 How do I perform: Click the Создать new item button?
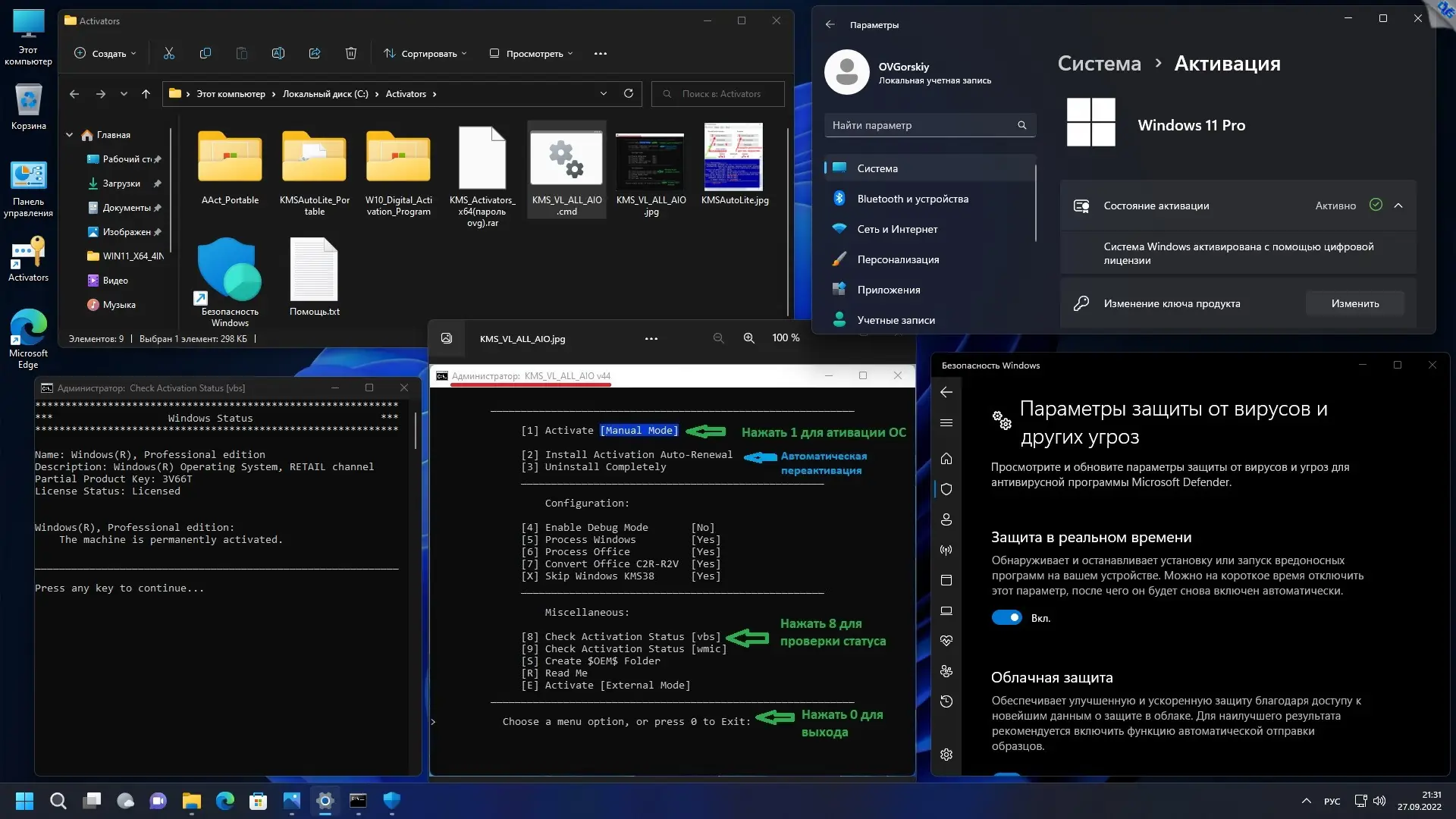pos(105,54)
